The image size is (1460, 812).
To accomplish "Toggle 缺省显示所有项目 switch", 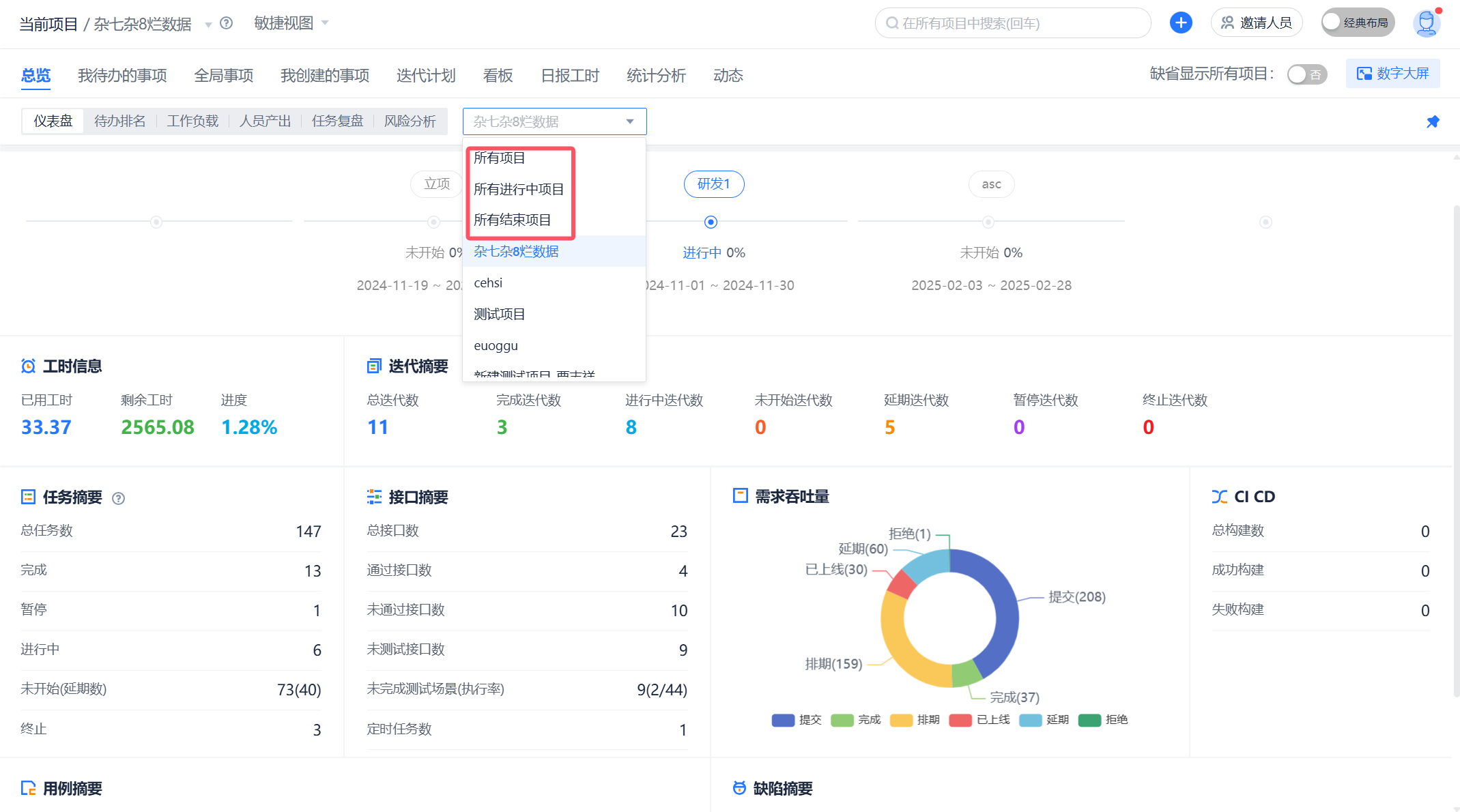I will coord(1306,74).
